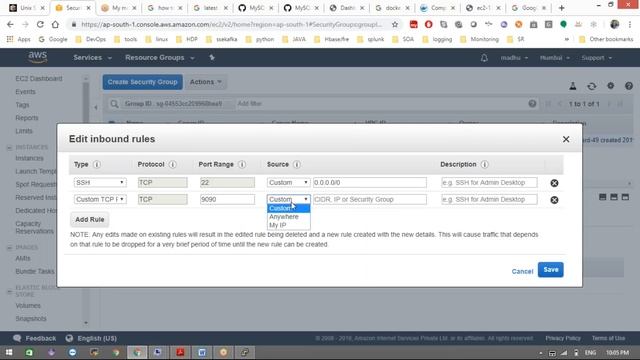Click the info icon next to Port Range

tap(242, 164)
